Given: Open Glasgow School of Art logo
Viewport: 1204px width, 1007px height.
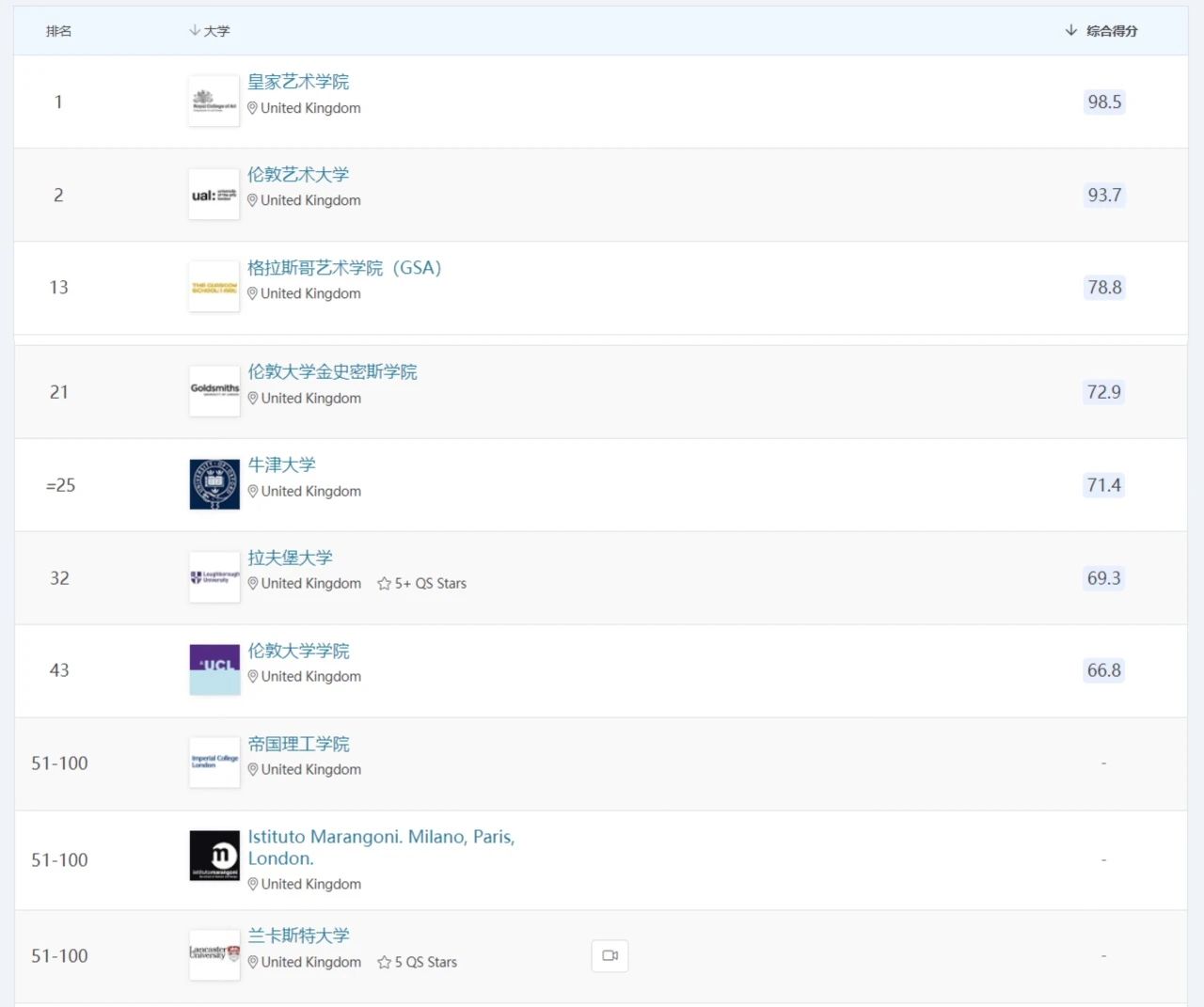Looking at the screenshot, I should 214,287.
